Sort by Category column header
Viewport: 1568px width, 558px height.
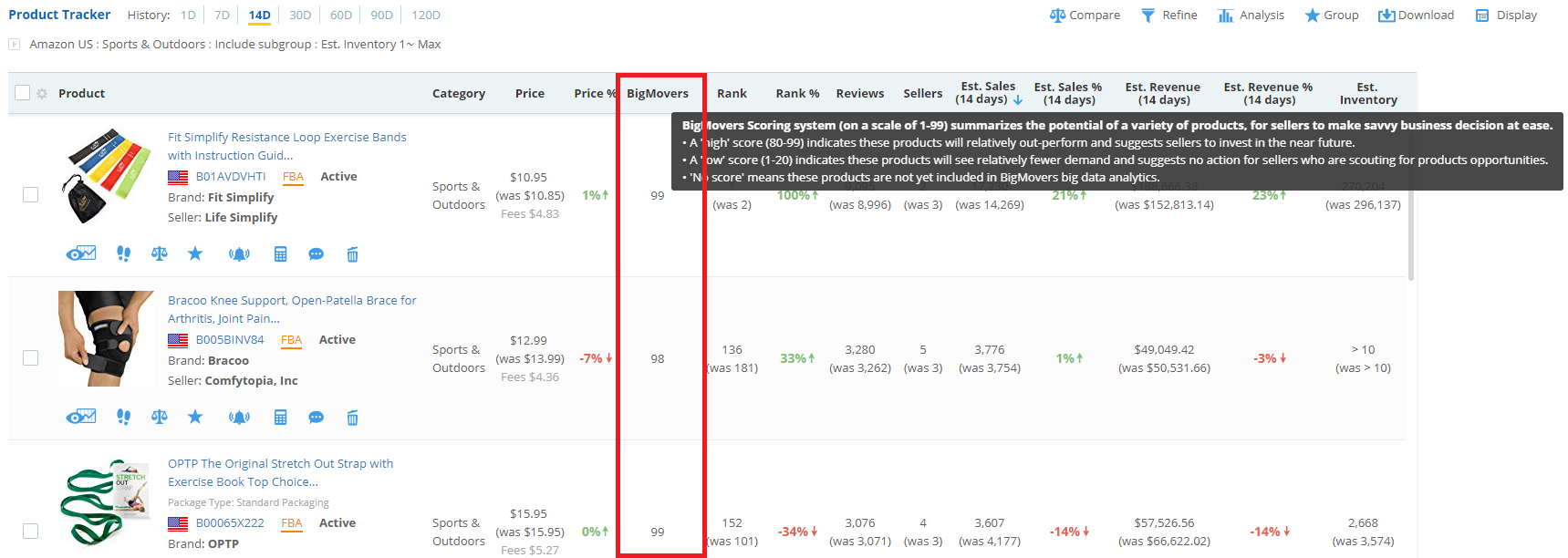459,93
